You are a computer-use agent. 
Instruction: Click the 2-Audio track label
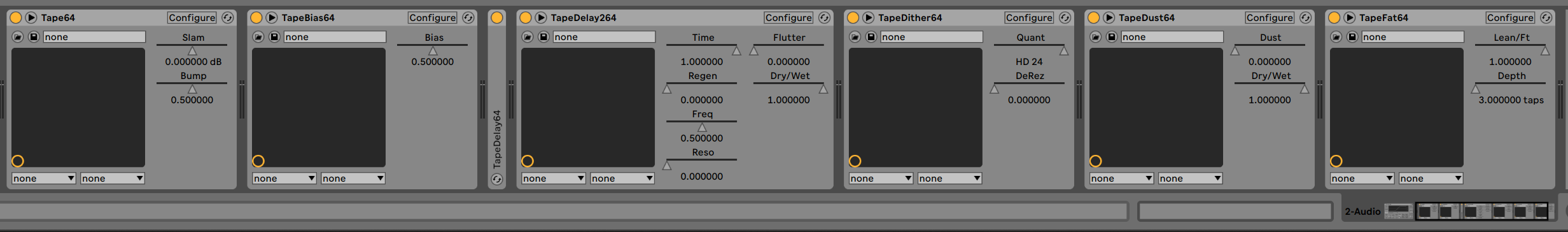[1362, 211]
